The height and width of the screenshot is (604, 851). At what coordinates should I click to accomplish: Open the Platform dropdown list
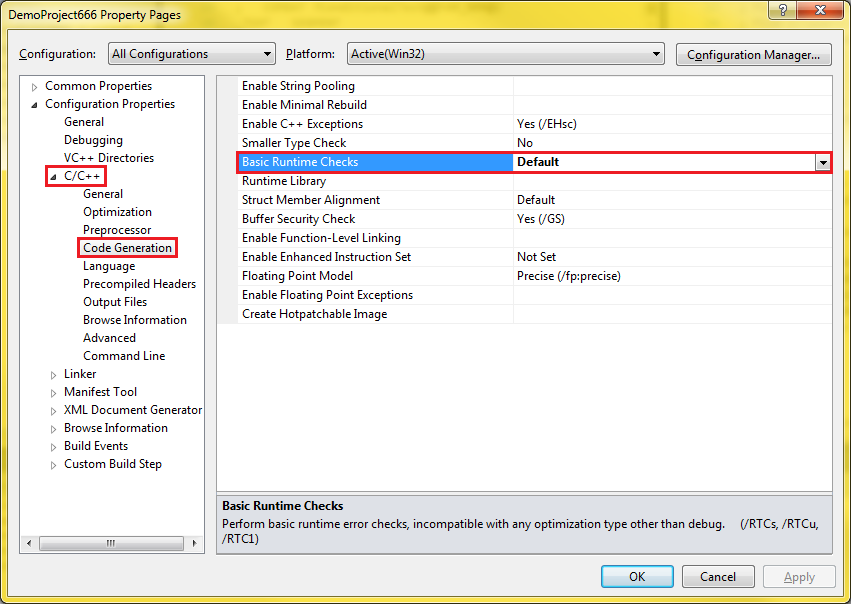coord(505,54)
